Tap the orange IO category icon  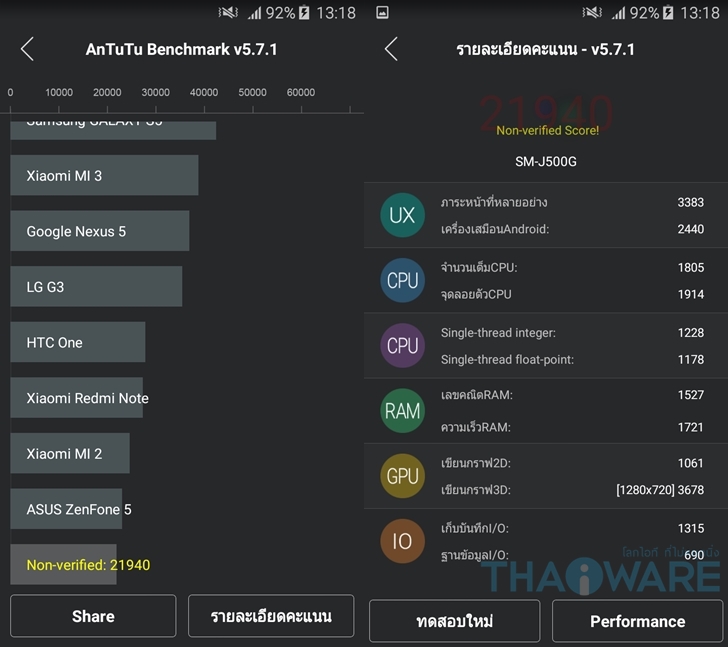coord(402,541)
